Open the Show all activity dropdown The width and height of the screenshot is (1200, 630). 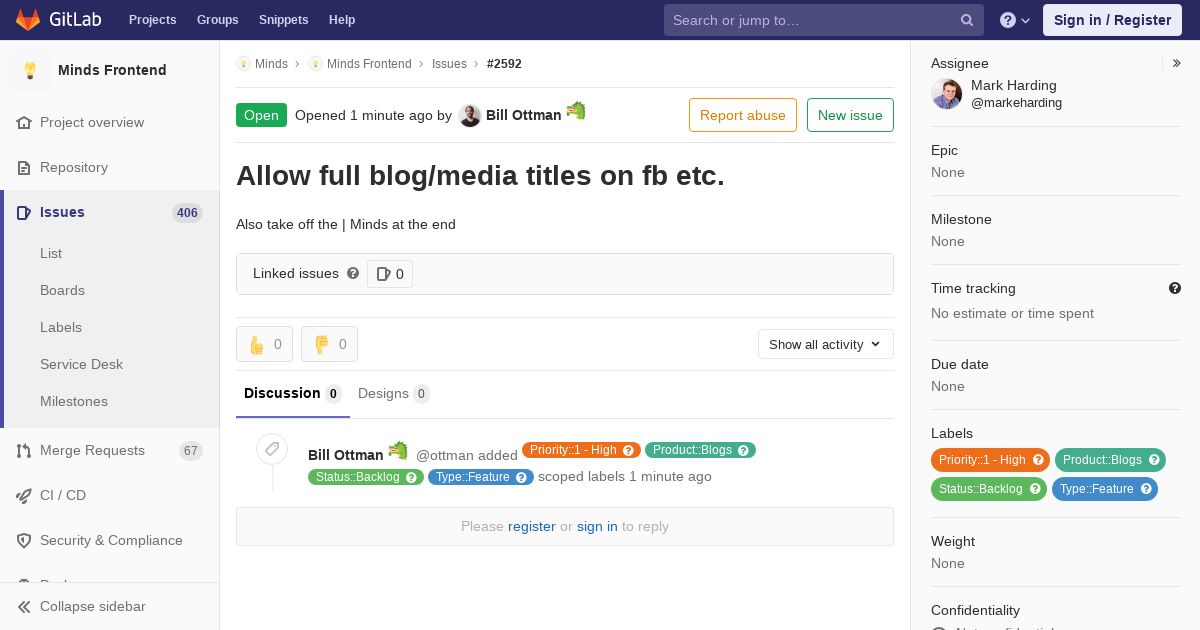(x=826, y=344)
